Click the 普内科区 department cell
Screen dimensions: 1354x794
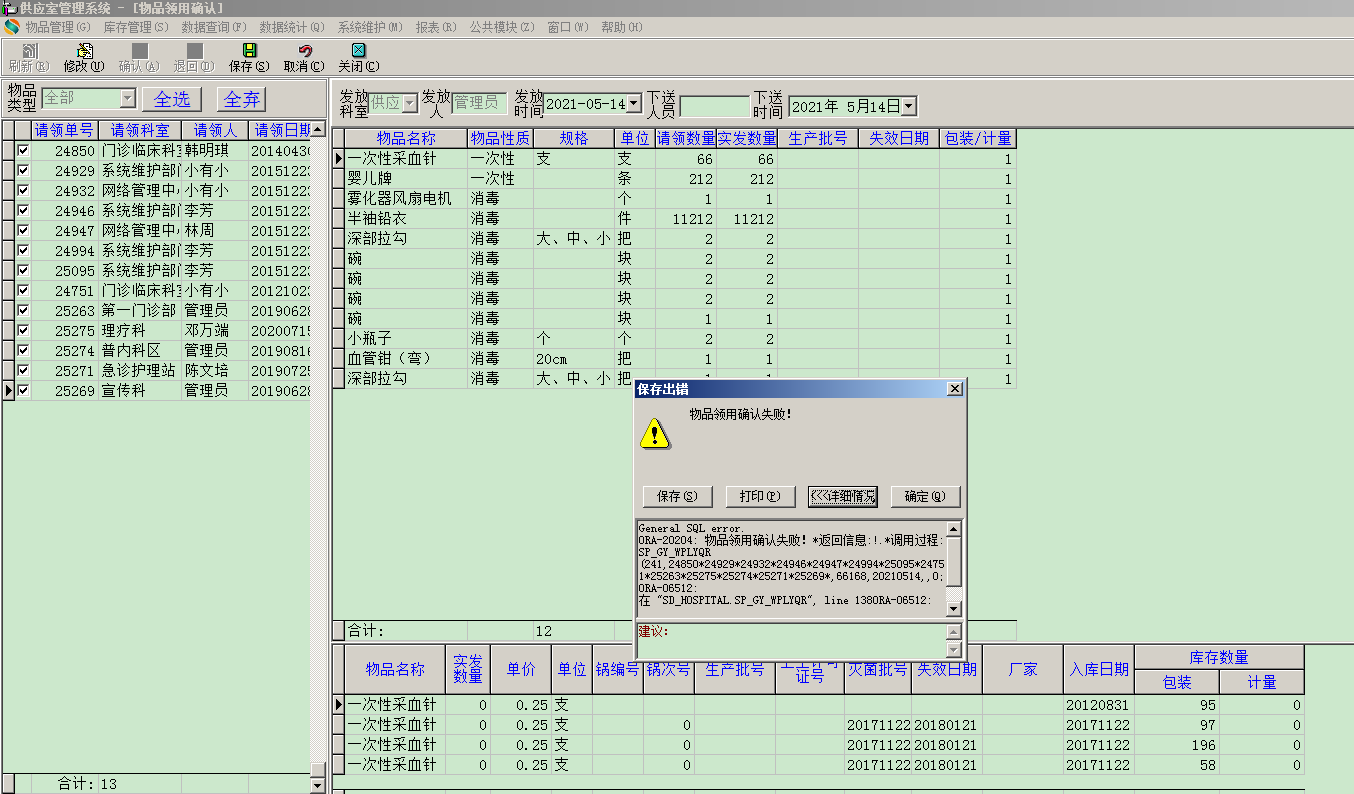pos(140,351)
